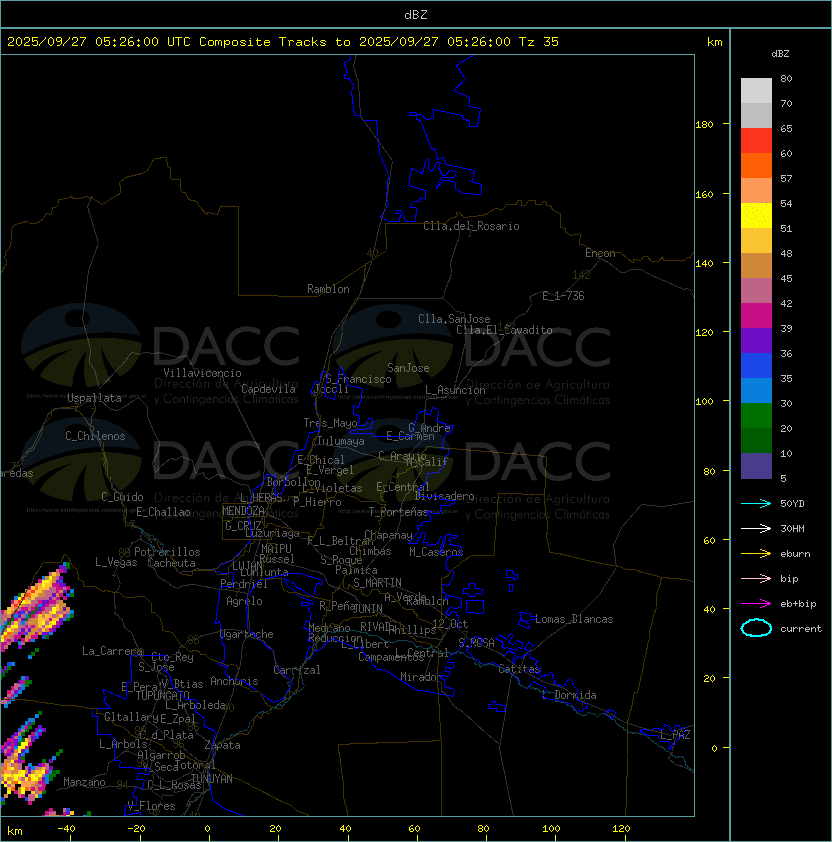Click the C_Chilenos label on the map
Screen dimensions: 832x842
point(95,436)
